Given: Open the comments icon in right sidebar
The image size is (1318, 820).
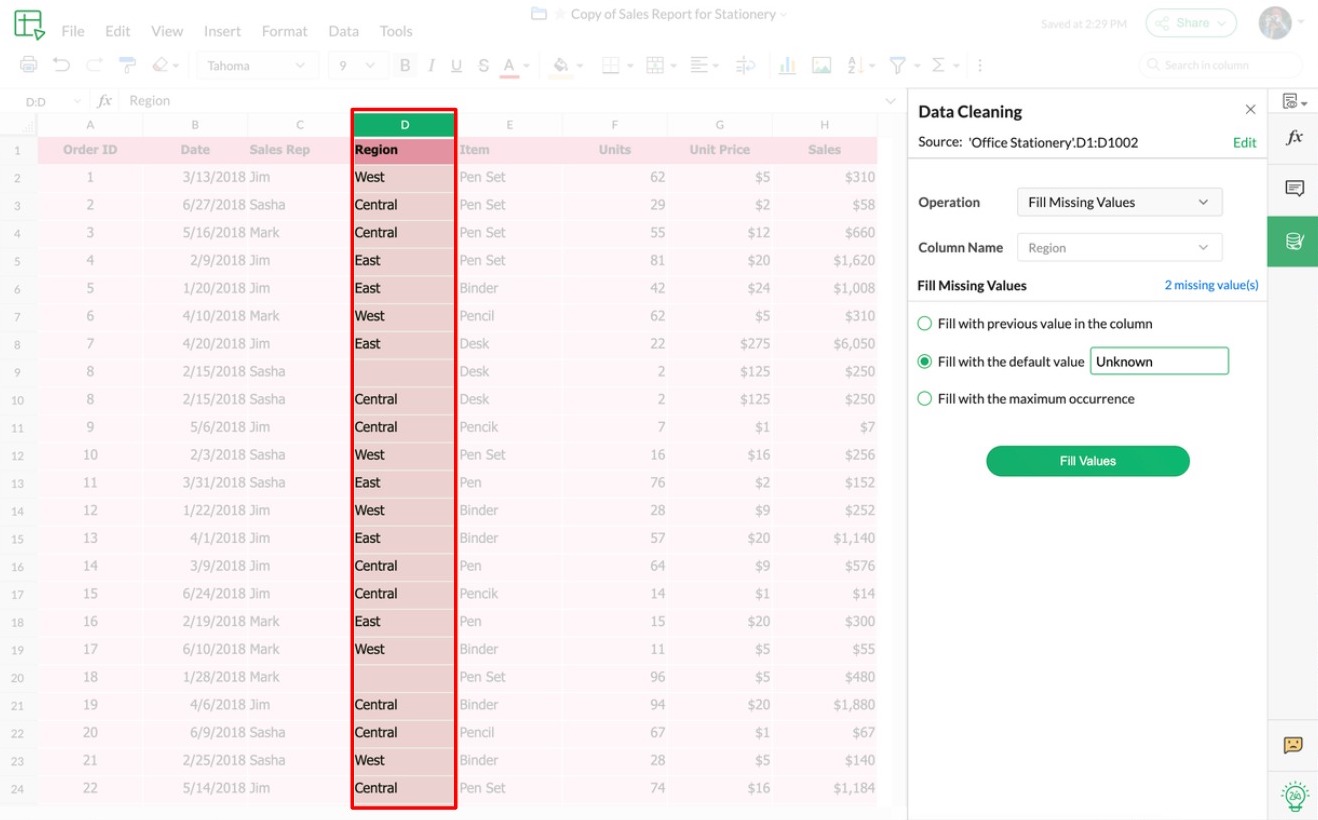Looking at the screenshot, I should [x=1294, y=188].
